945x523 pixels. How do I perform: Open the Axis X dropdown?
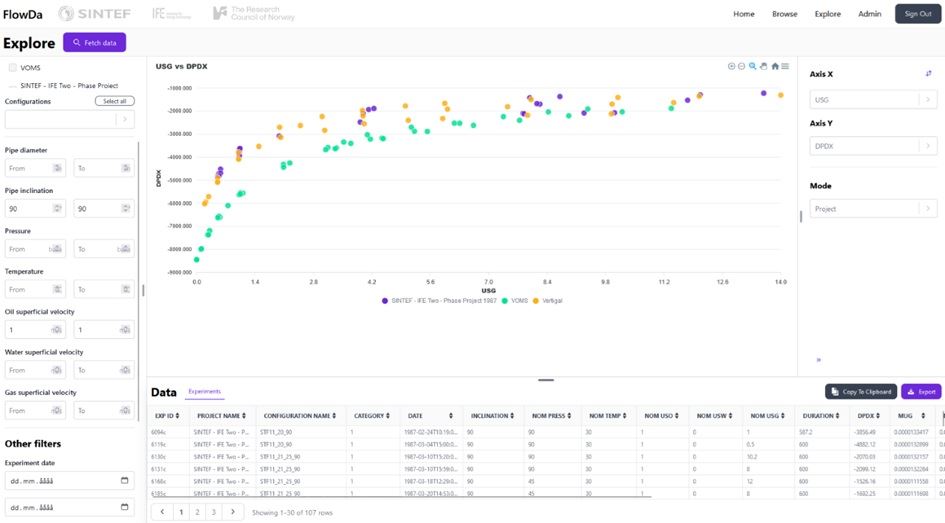click(873, 99)
